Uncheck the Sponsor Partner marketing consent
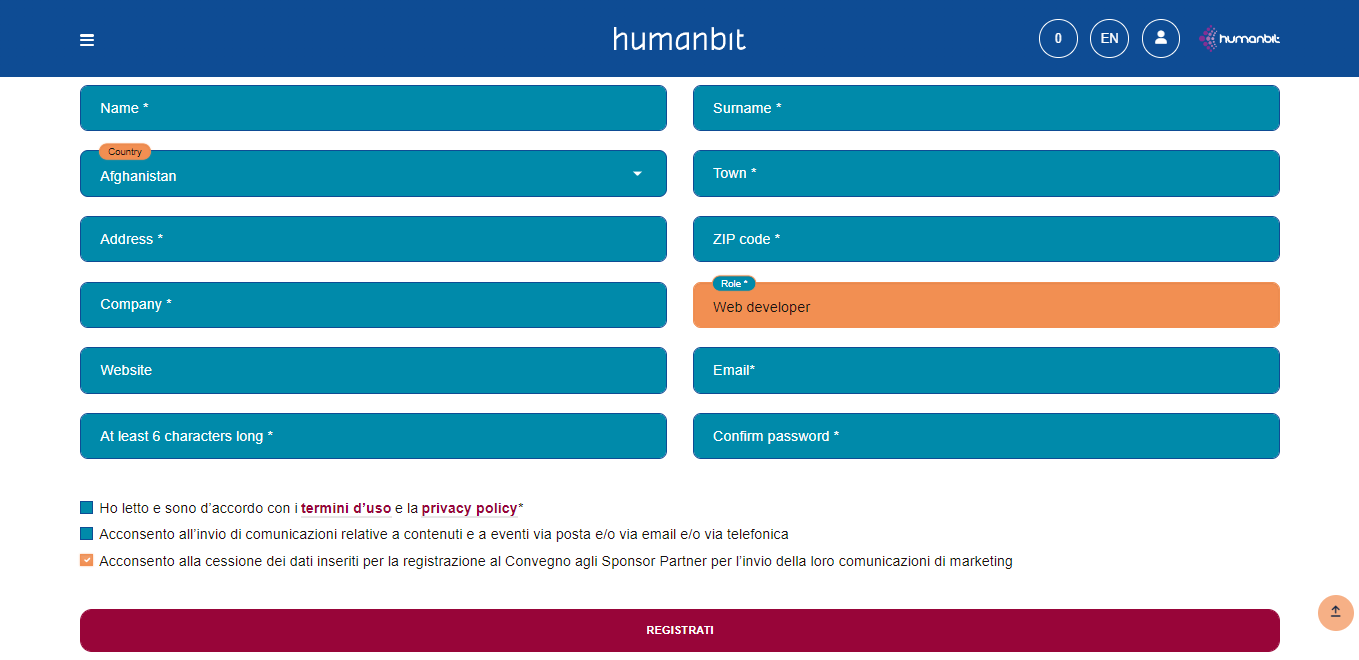 click(85, 561)
